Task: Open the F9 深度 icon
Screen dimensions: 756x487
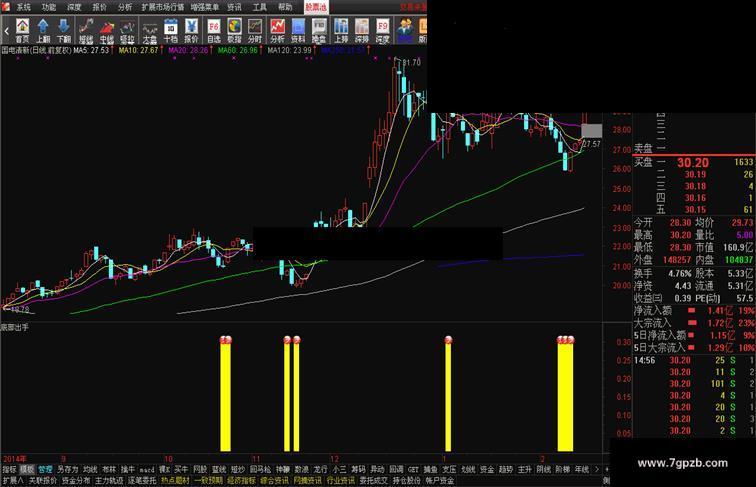Action: pos(382,30)
